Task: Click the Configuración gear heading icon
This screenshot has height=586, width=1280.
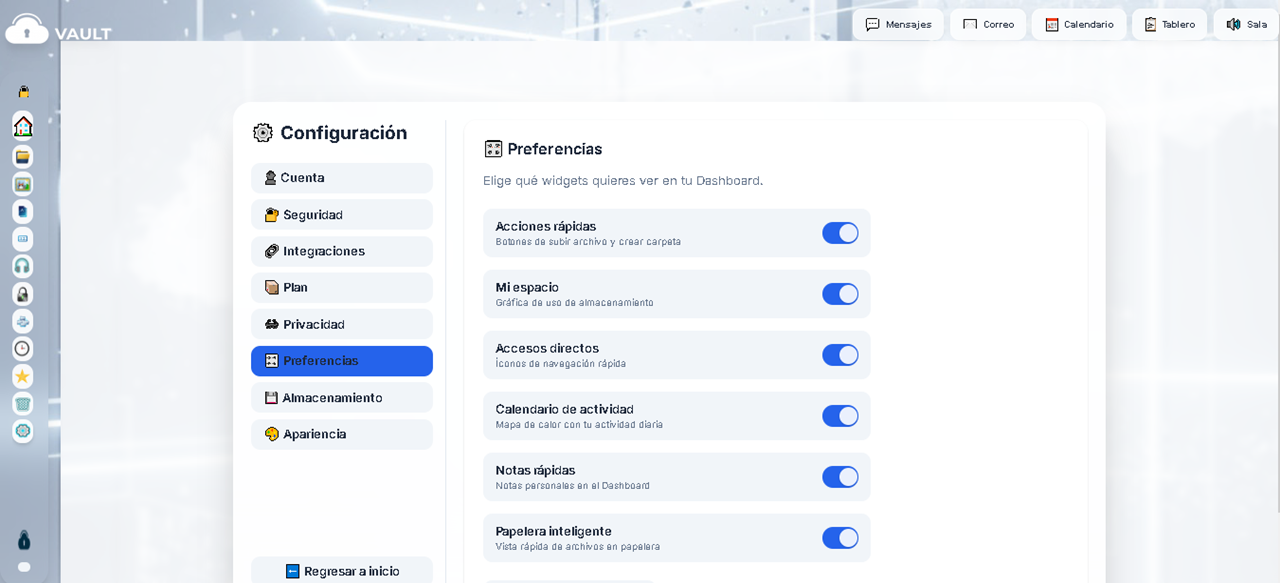Action: click(x=263, y=133)
